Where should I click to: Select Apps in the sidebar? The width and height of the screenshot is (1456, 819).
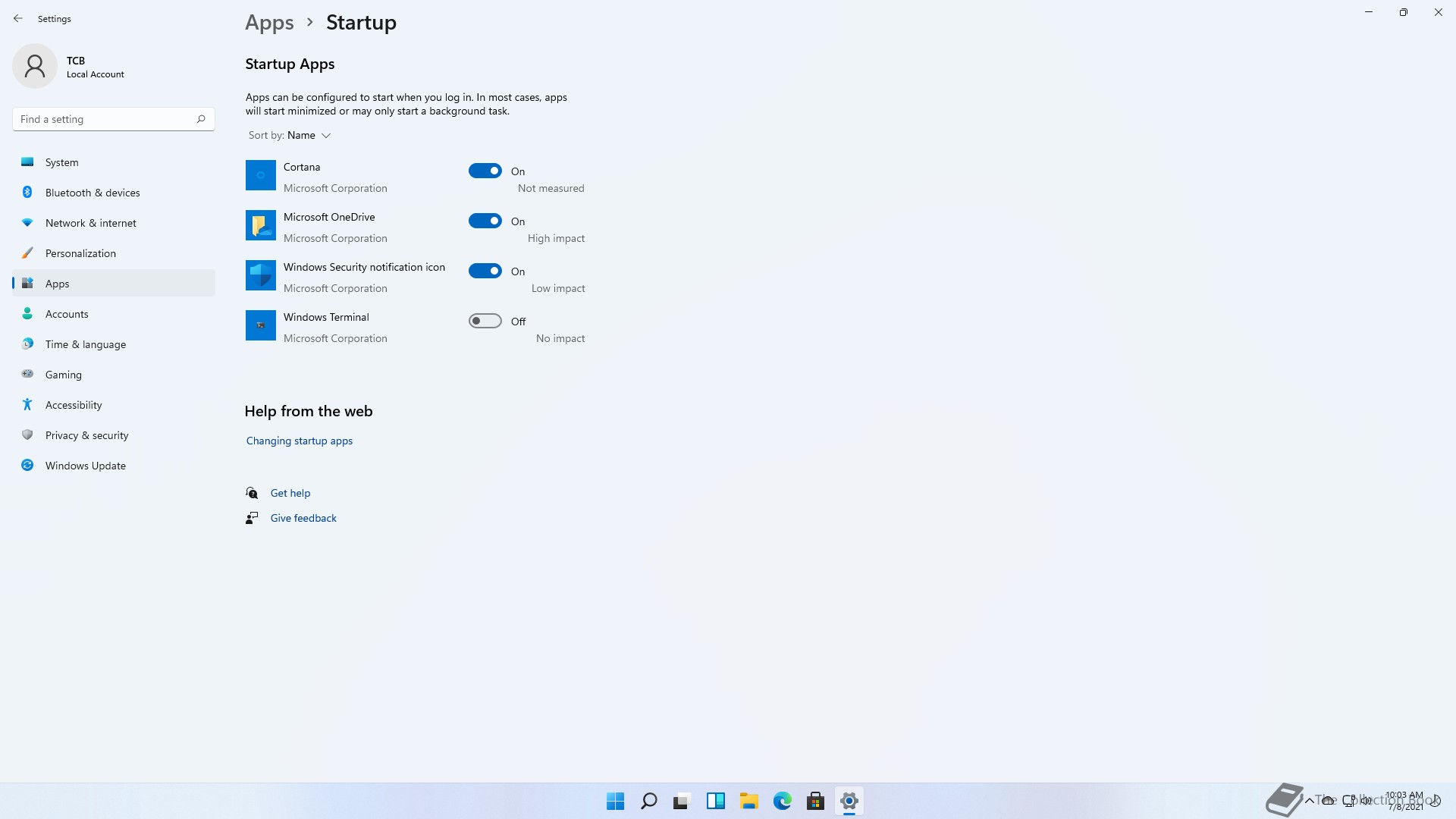click(x=114, y=284)
